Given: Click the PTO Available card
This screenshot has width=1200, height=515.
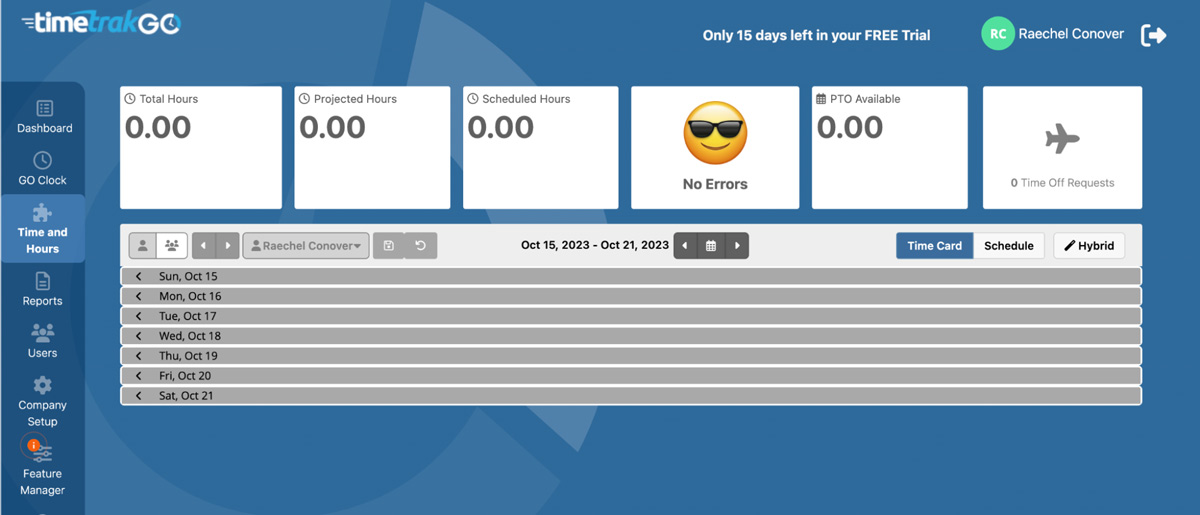Looking at the screenshot, I should 889,147.
